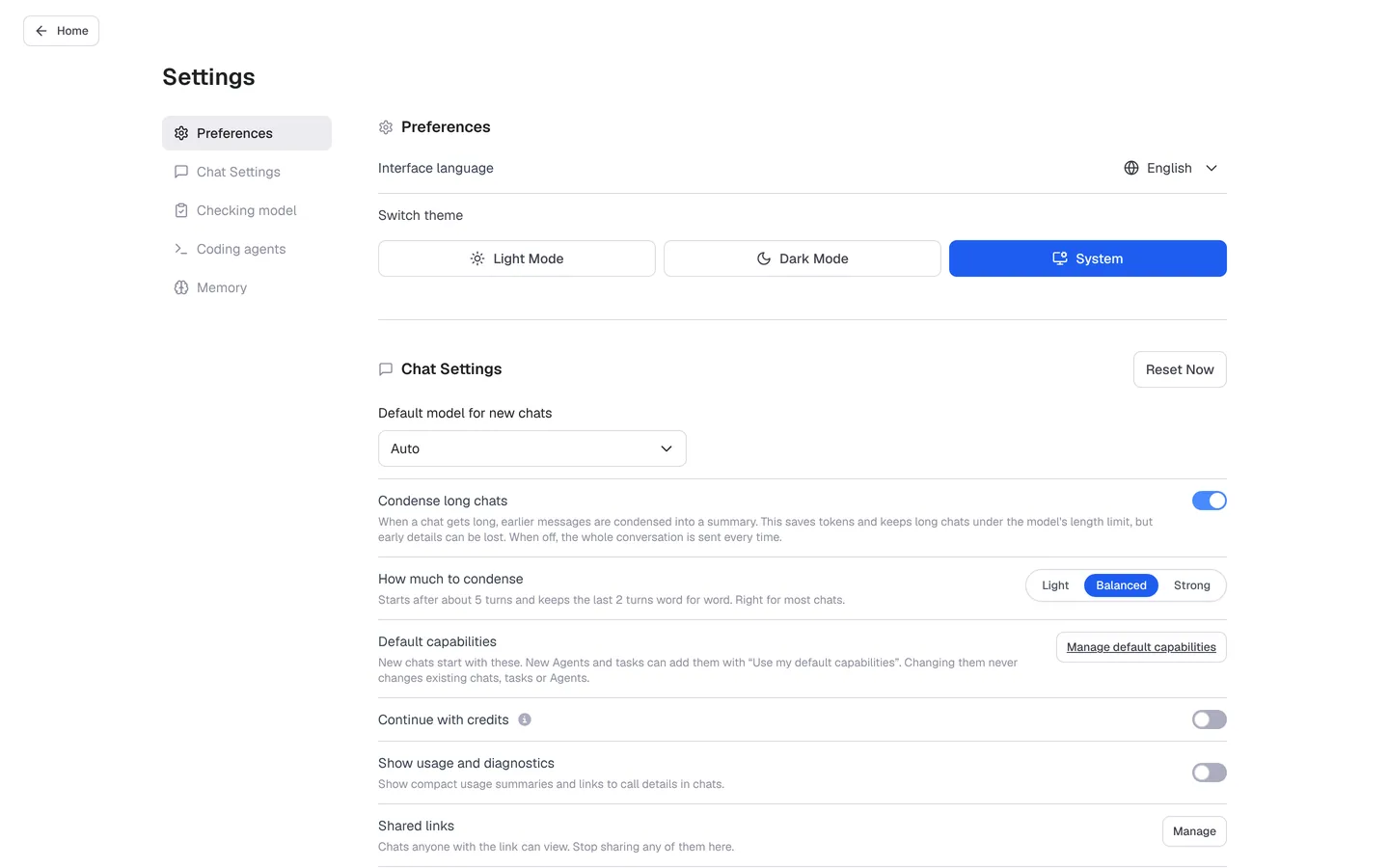Click the sun icon in Light Mode
This screenshot has width=1389, height=868.
pyautogui.click(x=477, y=258)
